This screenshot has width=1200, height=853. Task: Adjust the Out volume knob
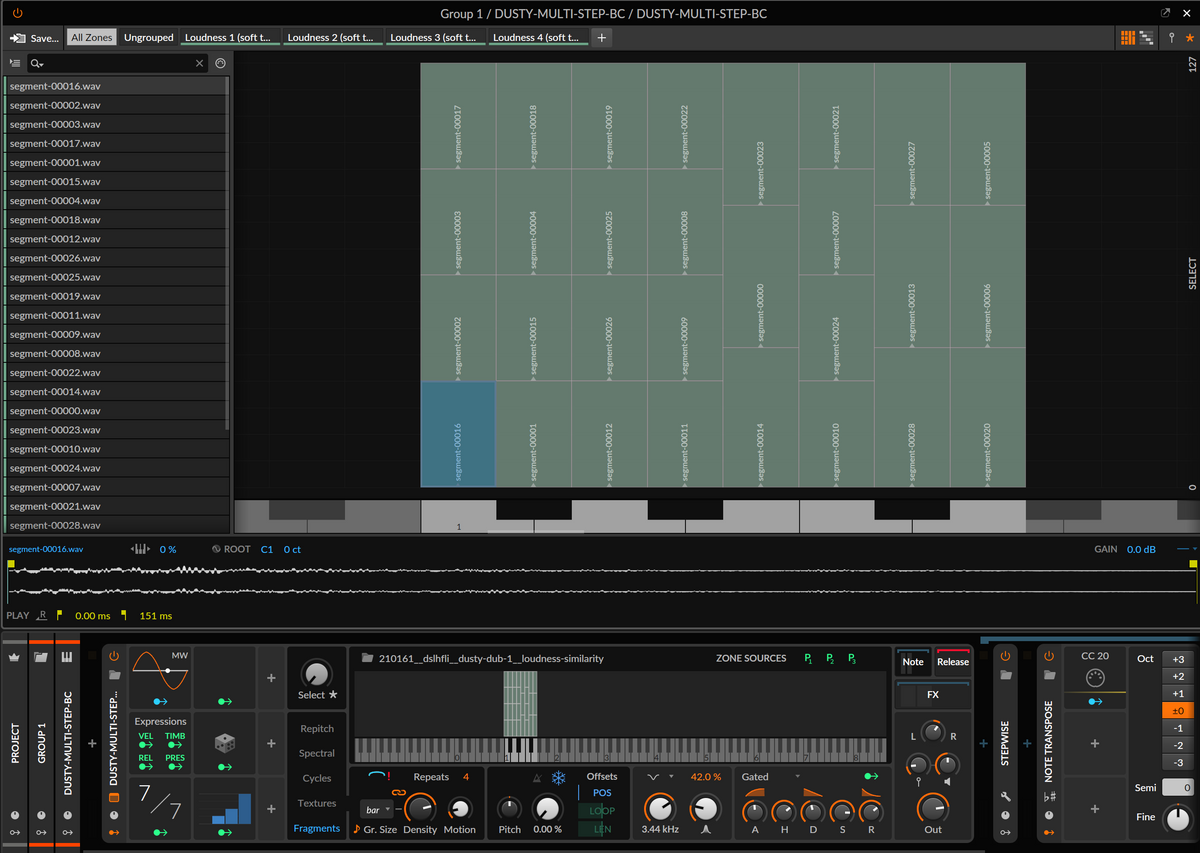click(x=933, y=808)
